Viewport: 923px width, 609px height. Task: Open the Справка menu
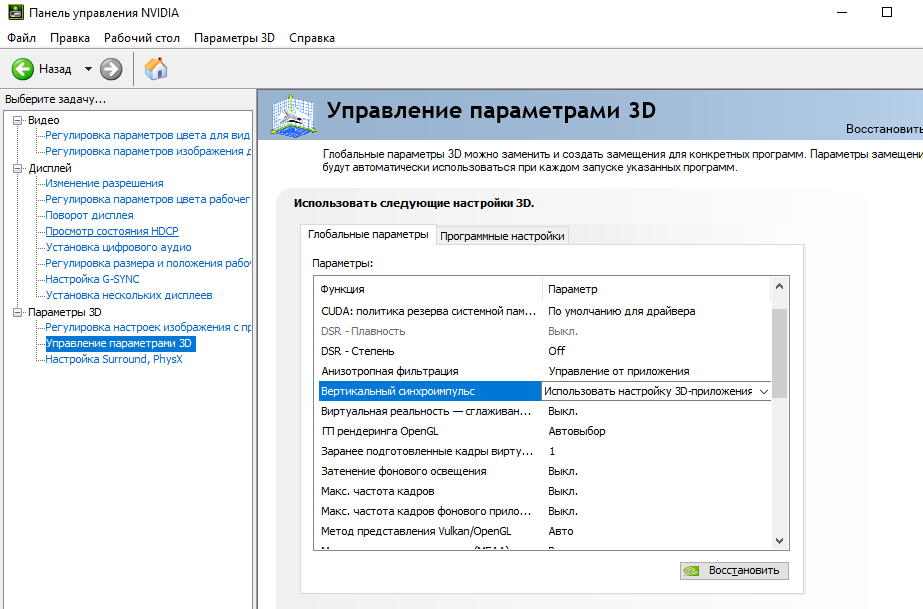click(312, 38)
